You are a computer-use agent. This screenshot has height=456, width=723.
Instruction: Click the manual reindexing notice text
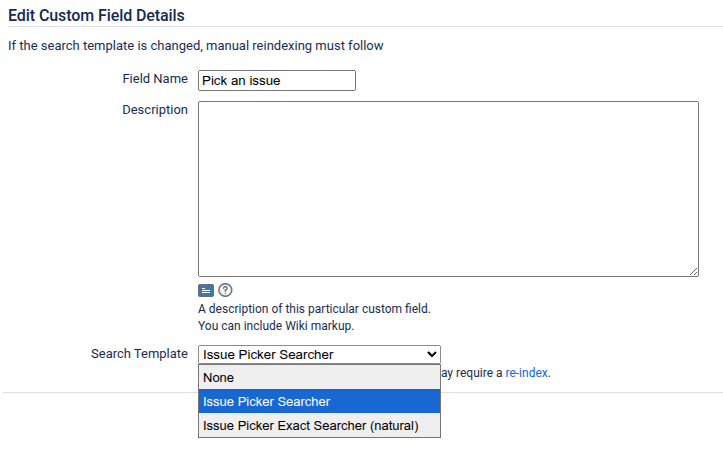(x=196, y=45)
